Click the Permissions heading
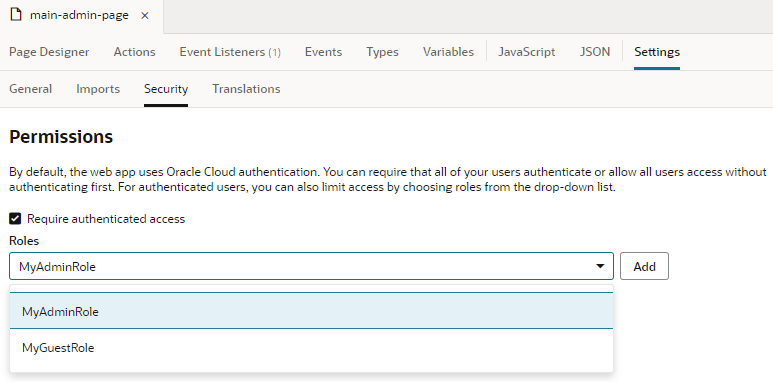The image size is (773, 382). [61, 137]
